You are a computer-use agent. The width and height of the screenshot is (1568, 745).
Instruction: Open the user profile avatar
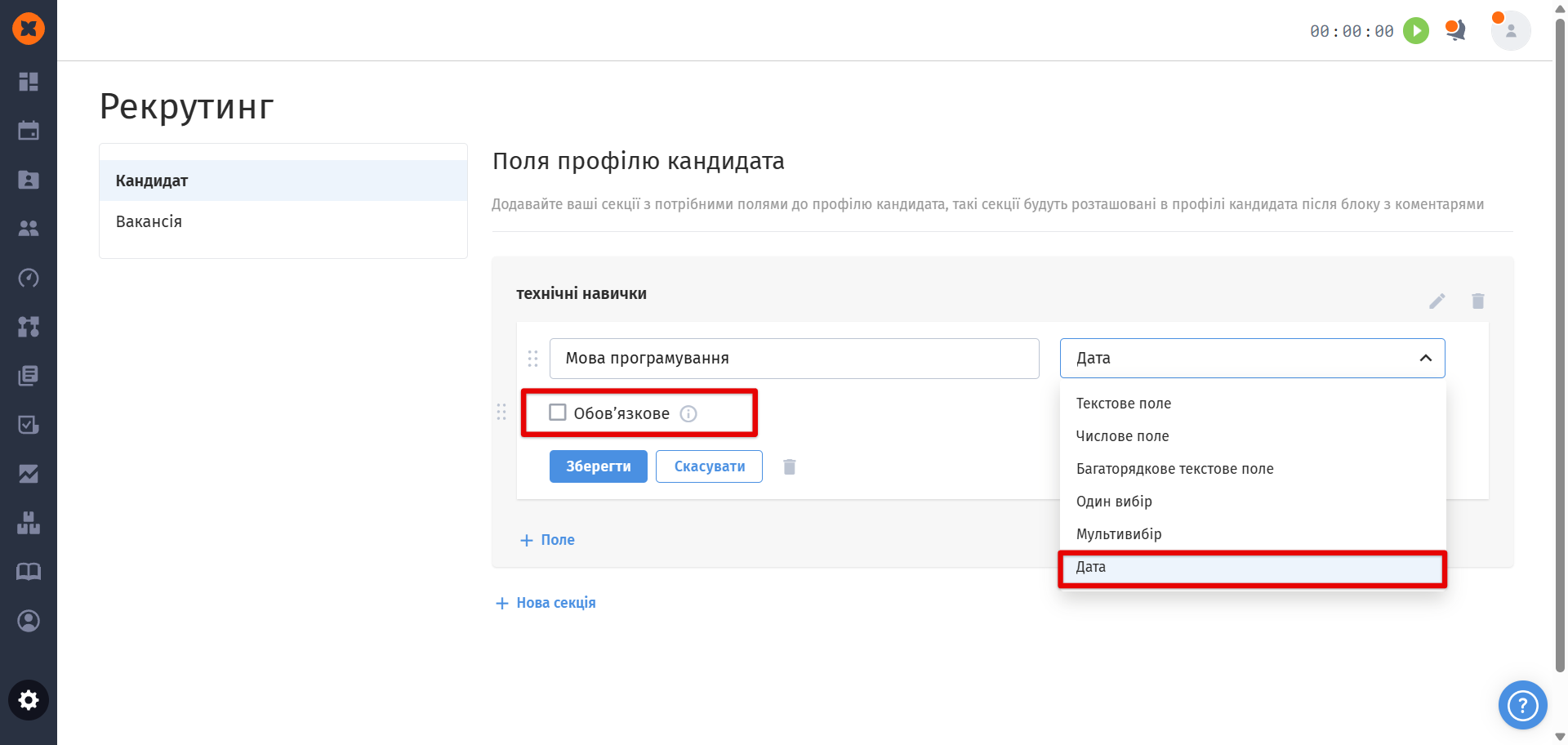[x=1510, y=31]
